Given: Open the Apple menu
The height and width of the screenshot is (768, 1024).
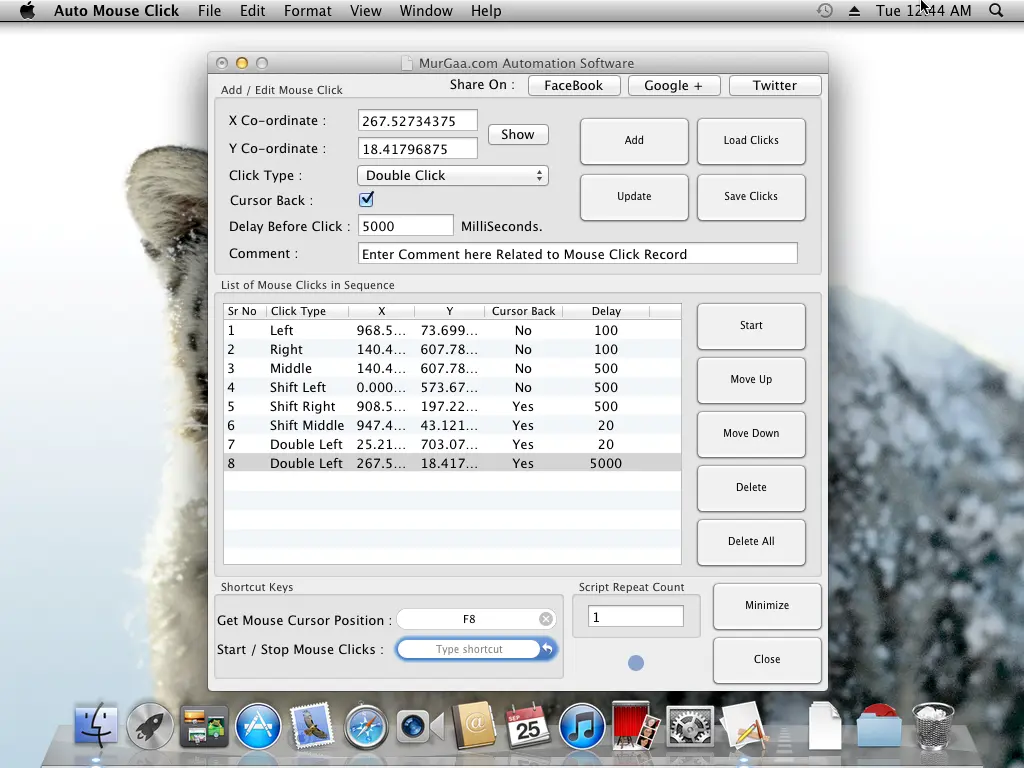Looking at the screenshot, I should (27, 11).
